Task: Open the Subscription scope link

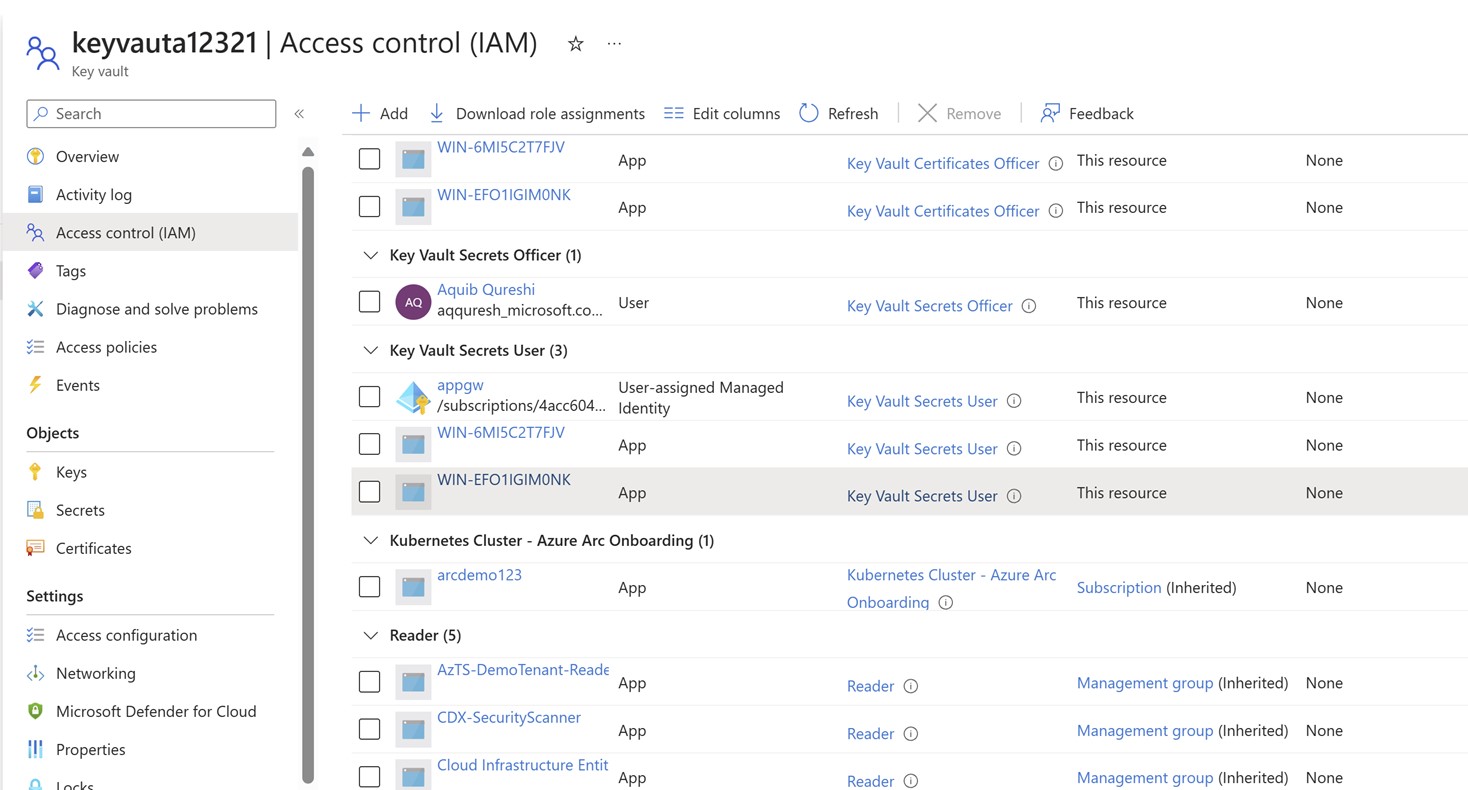Action: [1119, 588]
